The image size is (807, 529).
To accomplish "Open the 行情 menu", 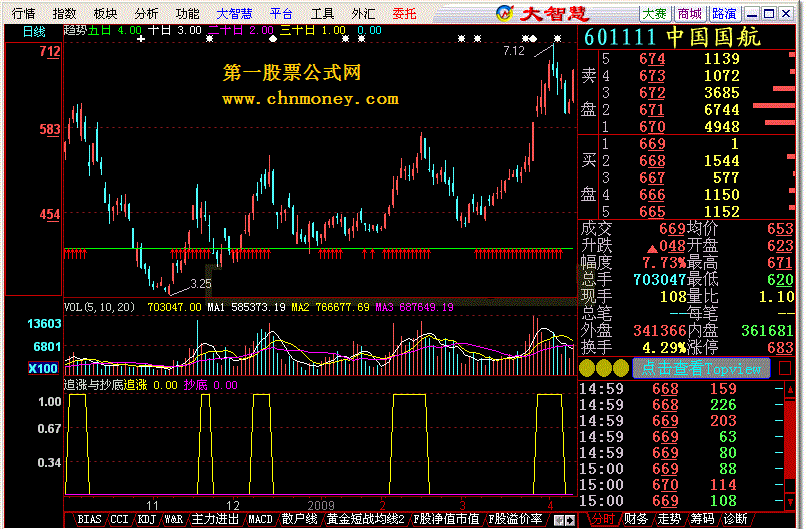I will click(23, 13).
